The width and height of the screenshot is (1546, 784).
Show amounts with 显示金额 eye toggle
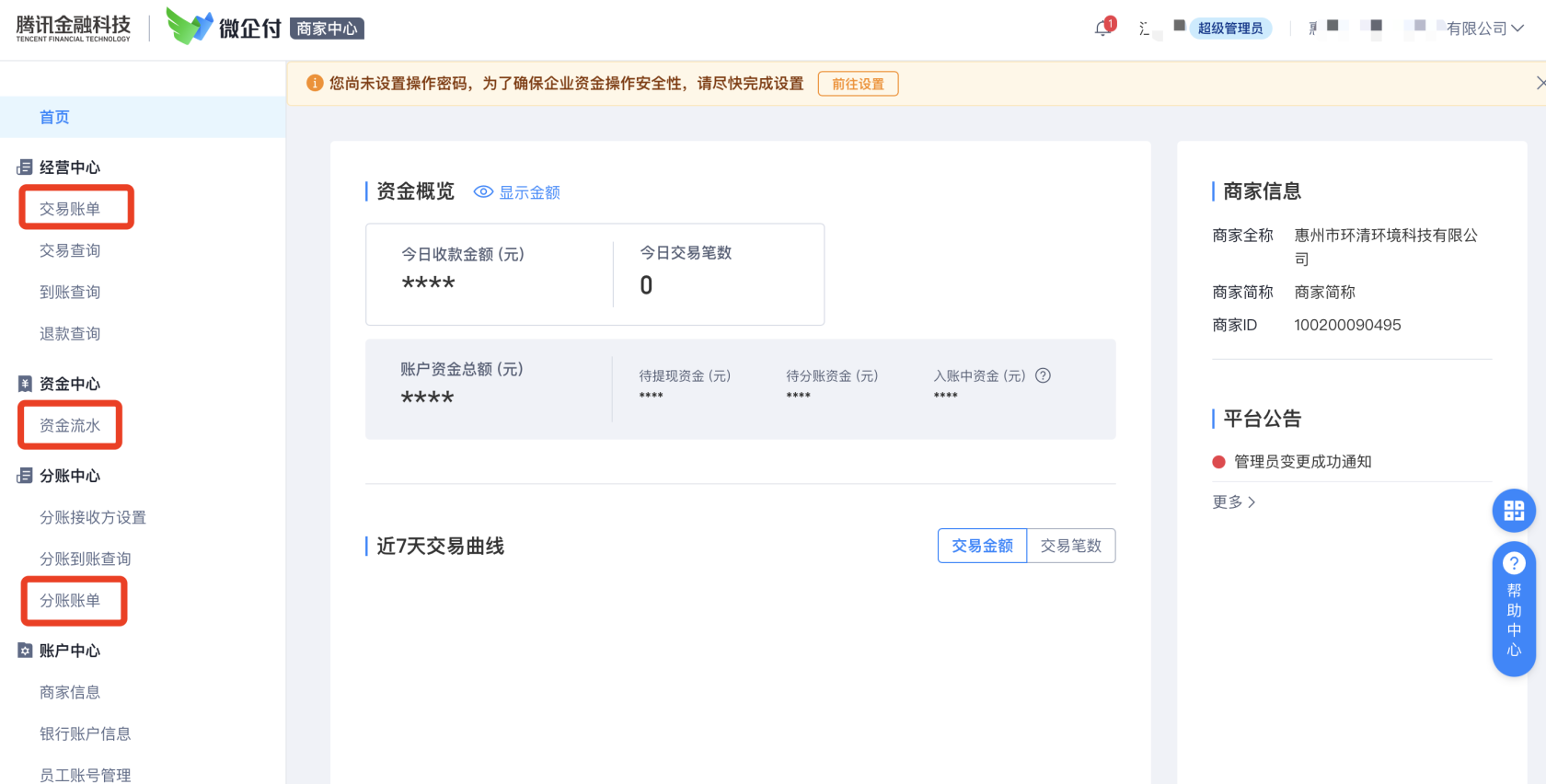point(516,192)
